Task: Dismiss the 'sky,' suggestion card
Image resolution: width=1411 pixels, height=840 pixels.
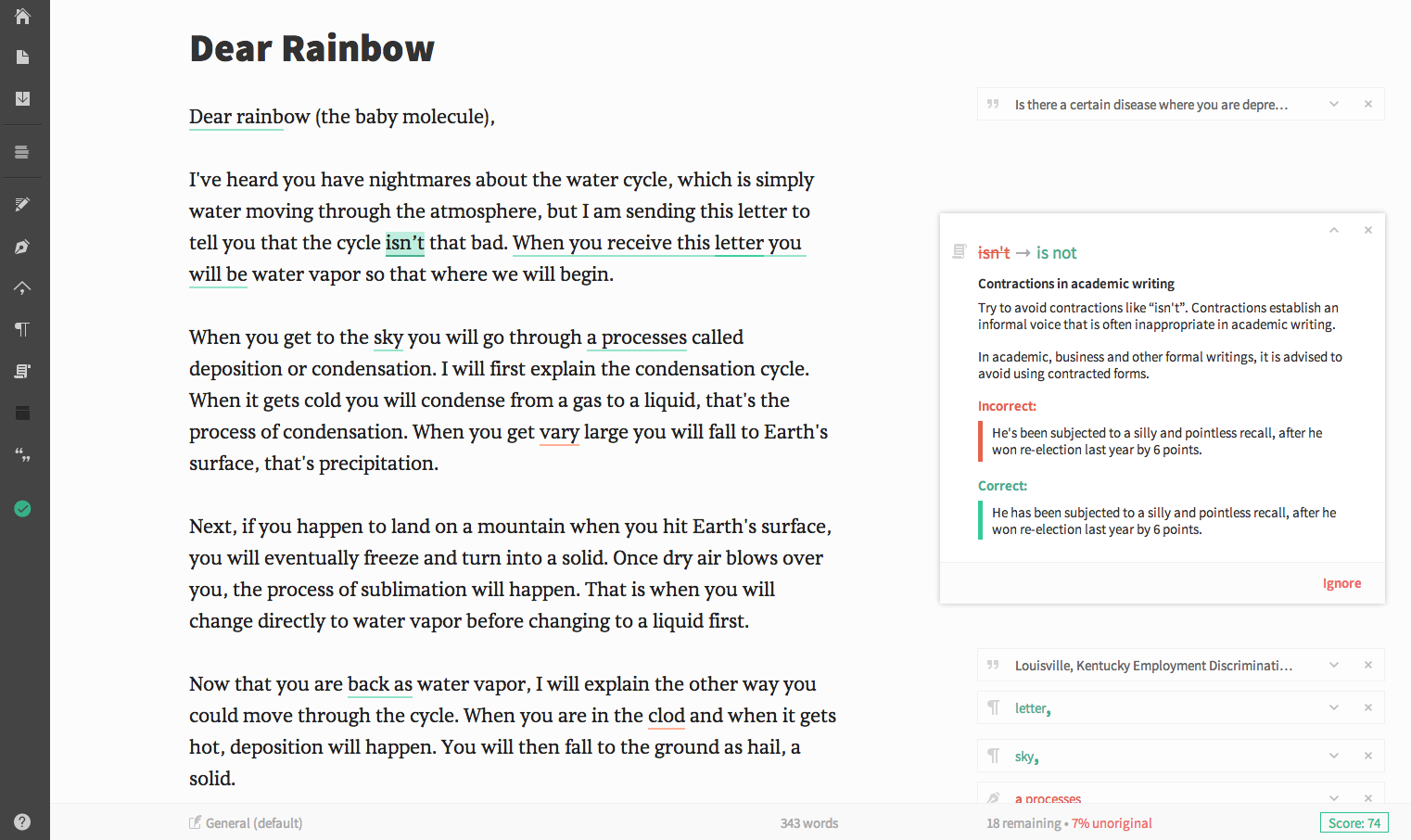Action: click(1367, 756)
